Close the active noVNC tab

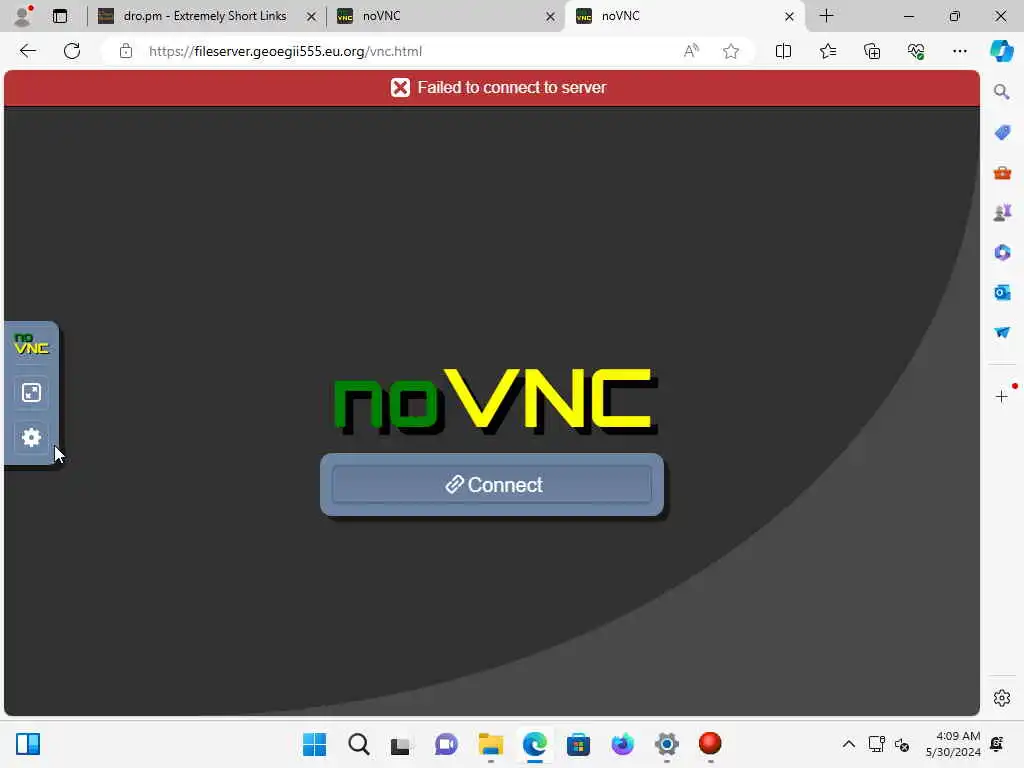(789, 16)
